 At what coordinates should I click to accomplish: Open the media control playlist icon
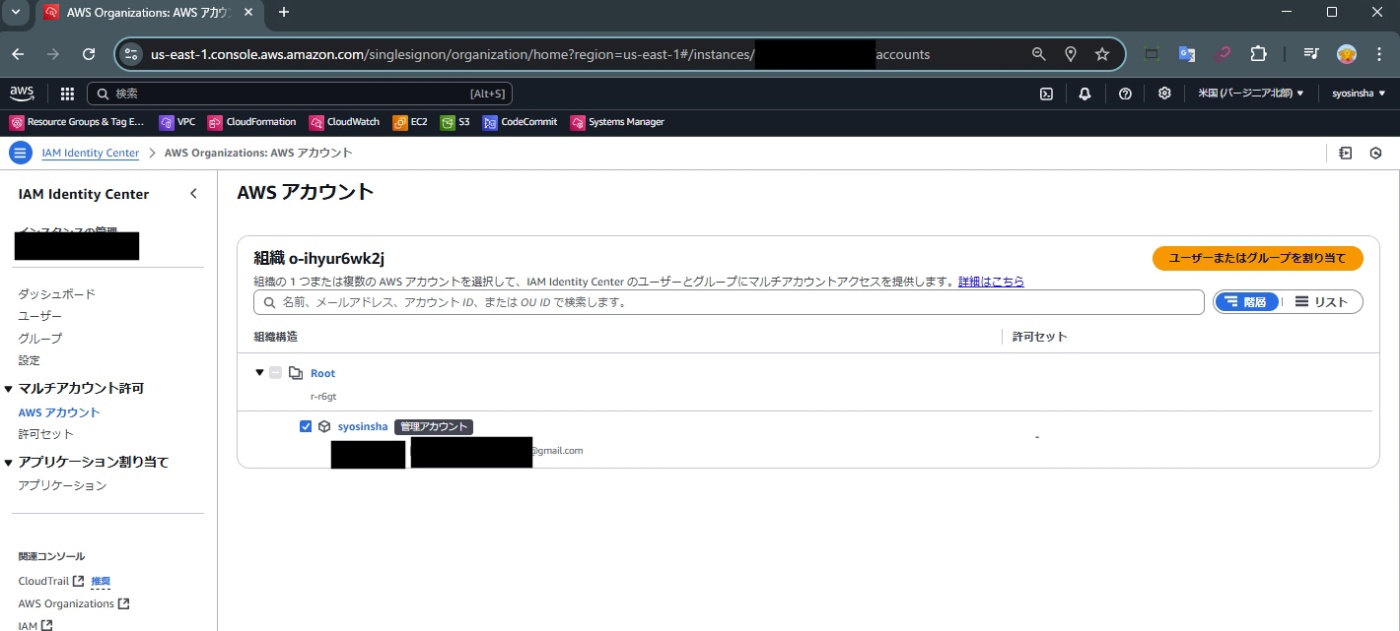[x=1311, y=54]
